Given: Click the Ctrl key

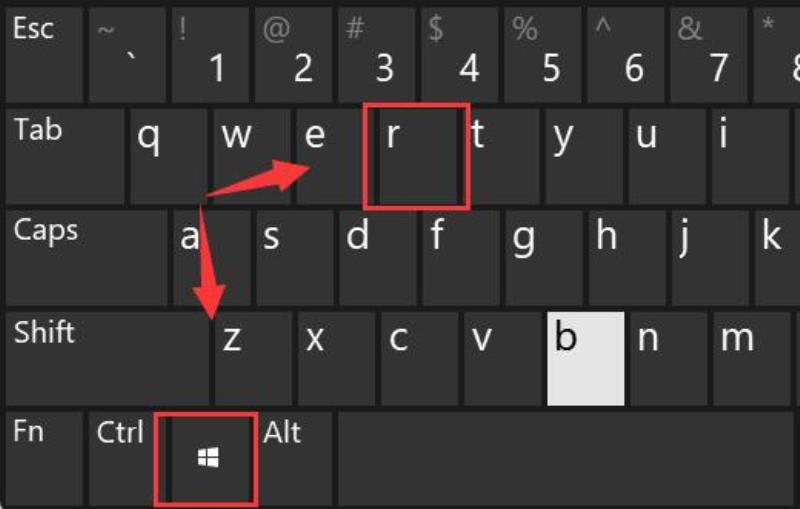Looking at the screenshot, I should click(128, 459).
